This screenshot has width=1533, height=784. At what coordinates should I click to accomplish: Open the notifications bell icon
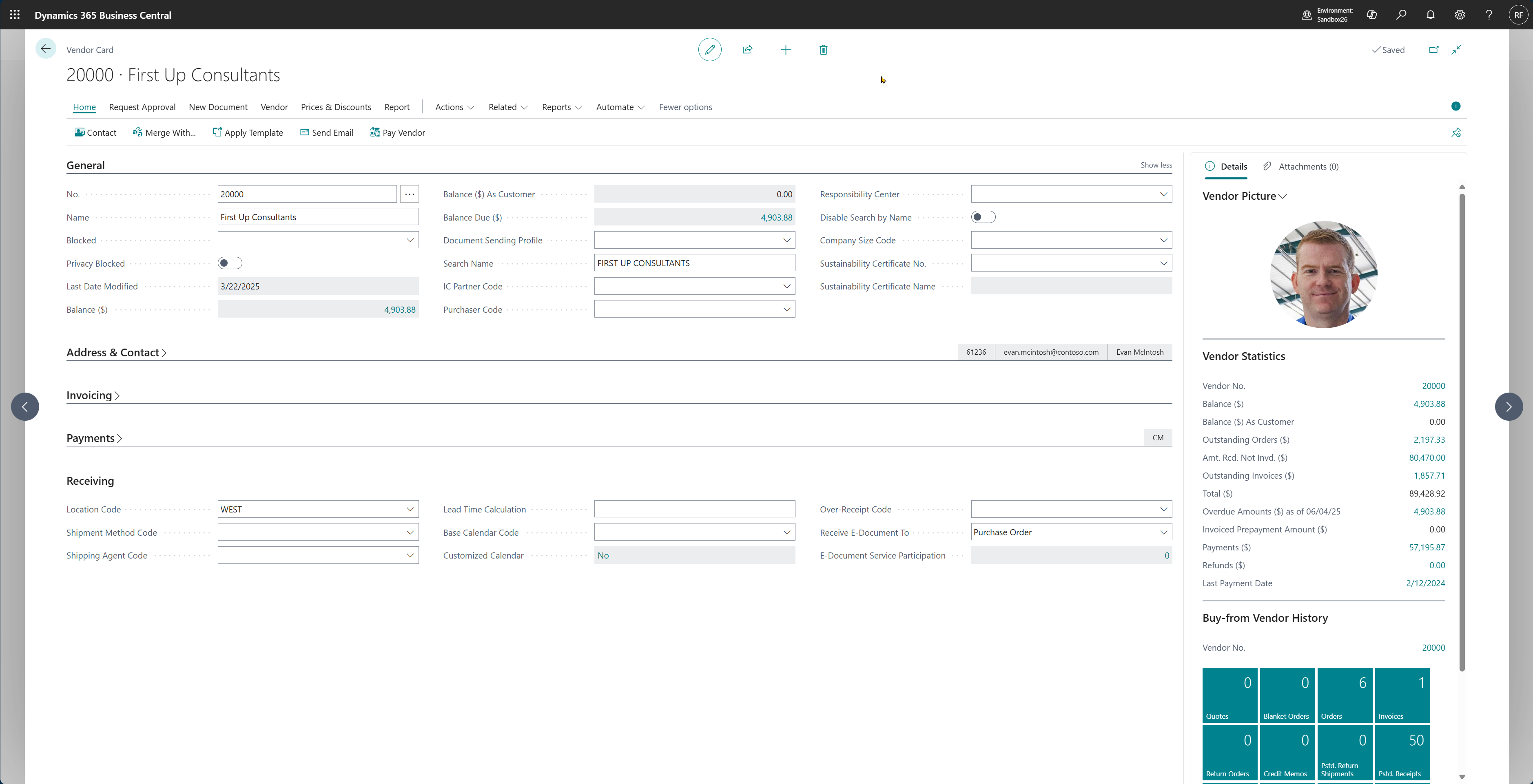[1430, 15]
